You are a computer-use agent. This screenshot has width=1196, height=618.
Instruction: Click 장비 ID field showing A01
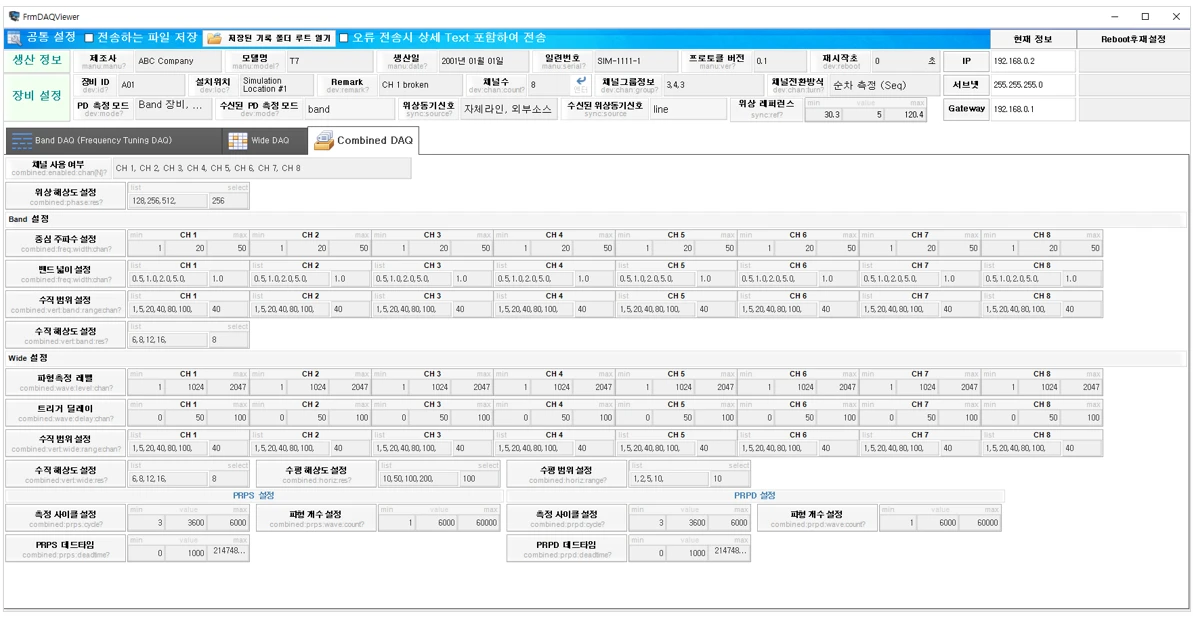pyautogui.click(x=152, y=85)
